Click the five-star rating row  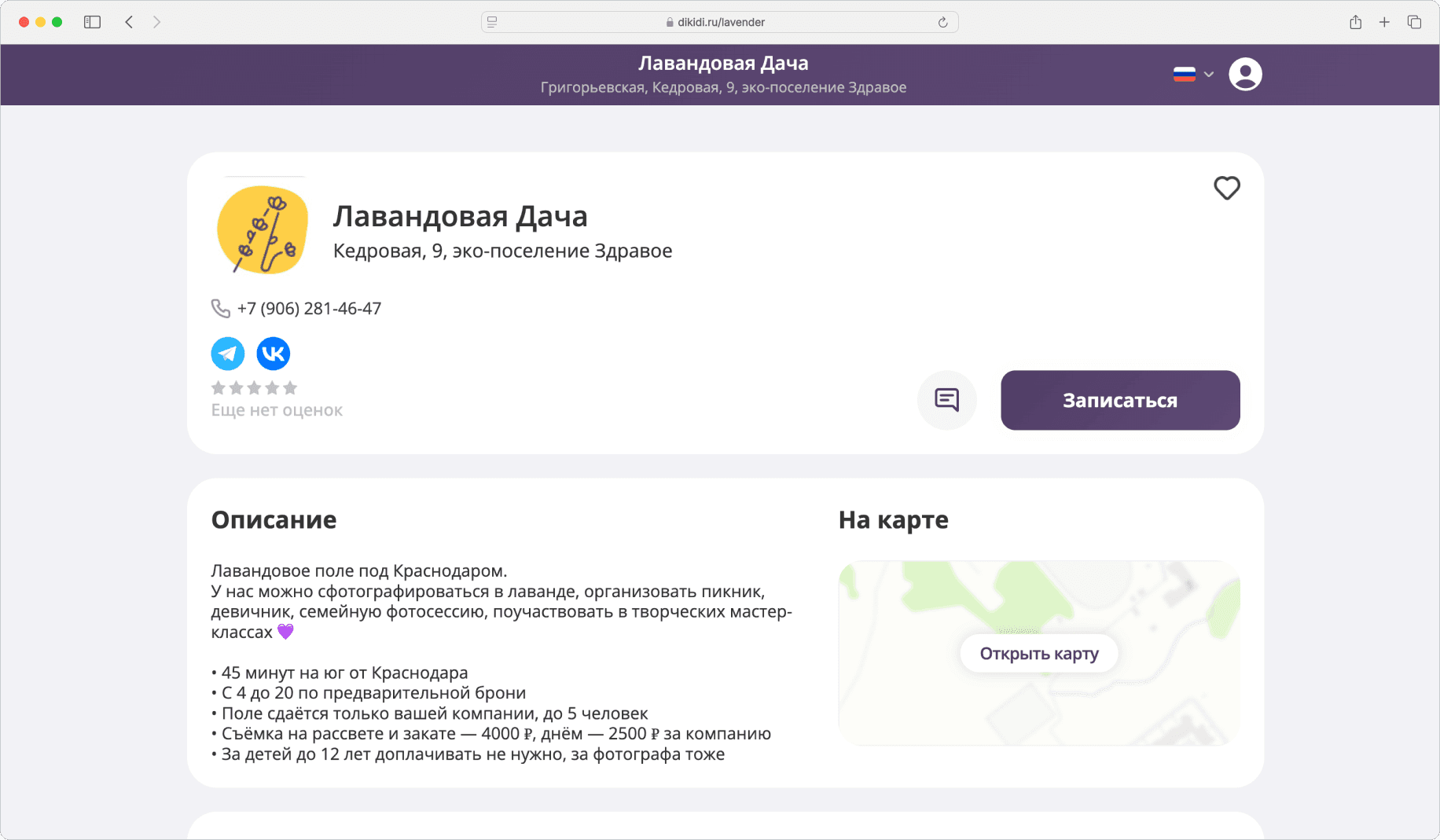254,388
